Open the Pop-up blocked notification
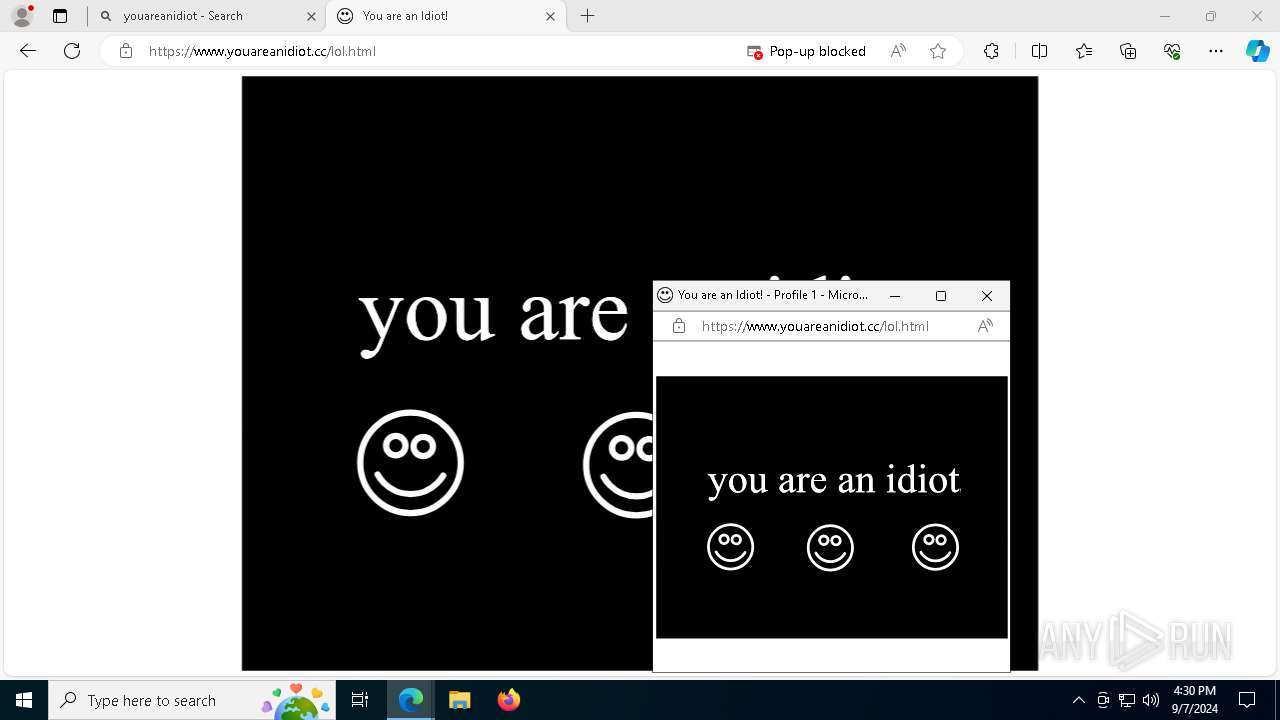This screenshot has height=720, width=1280. point(807,51)
